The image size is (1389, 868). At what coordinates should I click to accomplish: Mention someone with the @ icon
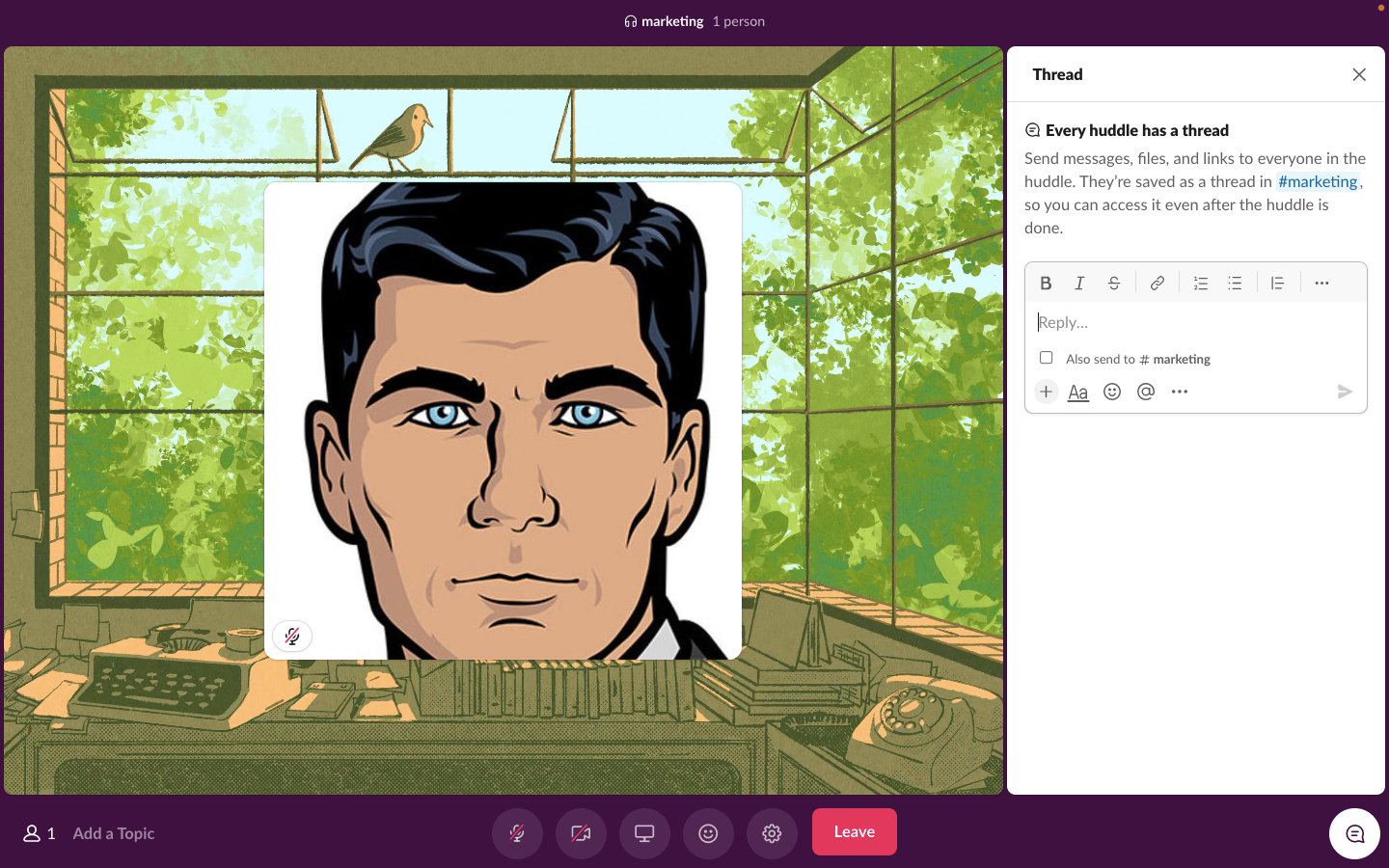click(1145, 392)
